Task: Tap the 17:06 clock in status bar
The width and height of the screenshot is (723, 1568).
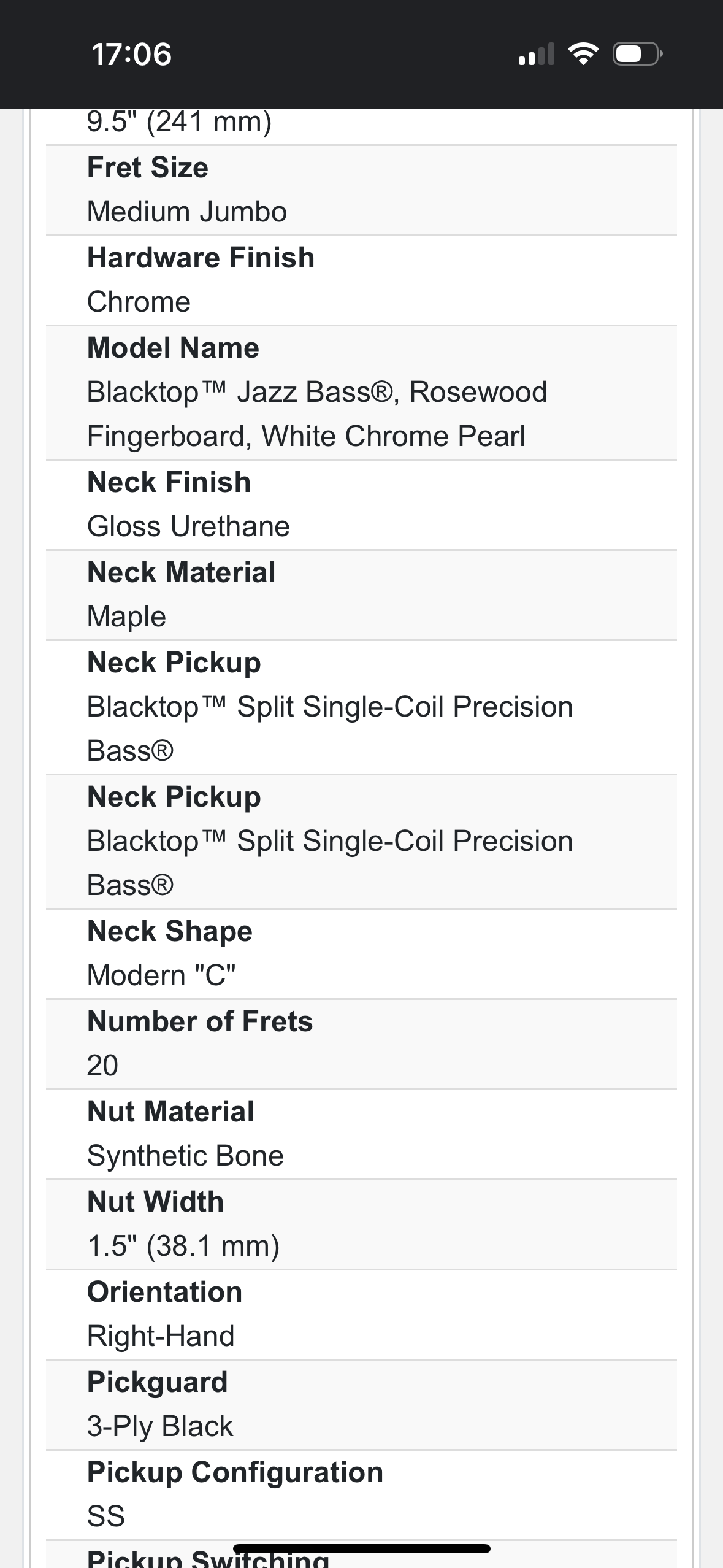Action: tap(131, 55)
